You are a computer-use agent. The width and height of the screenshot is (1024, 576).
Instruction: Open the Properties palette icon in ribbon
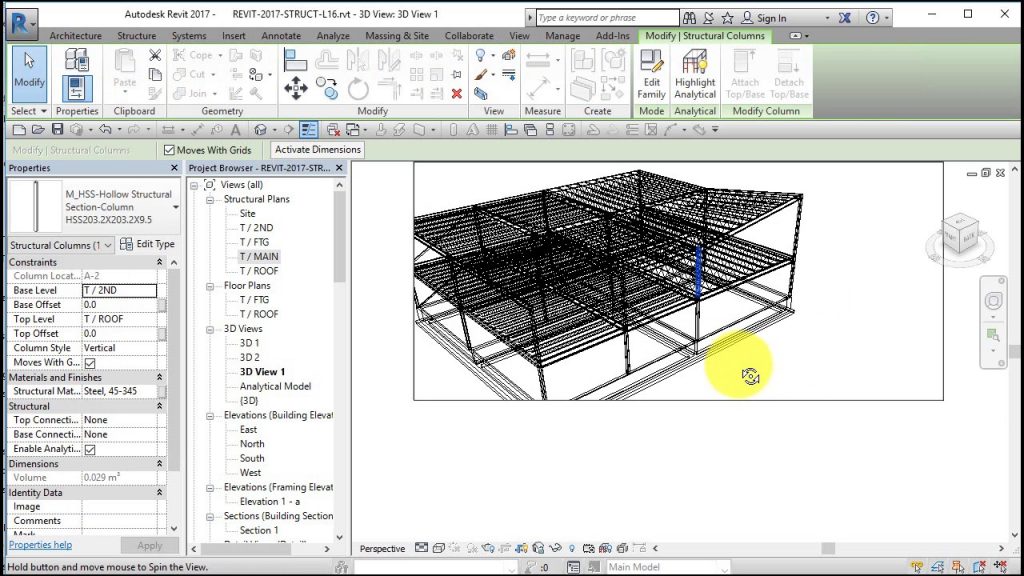pyautogui.click(x=76, y=88)
